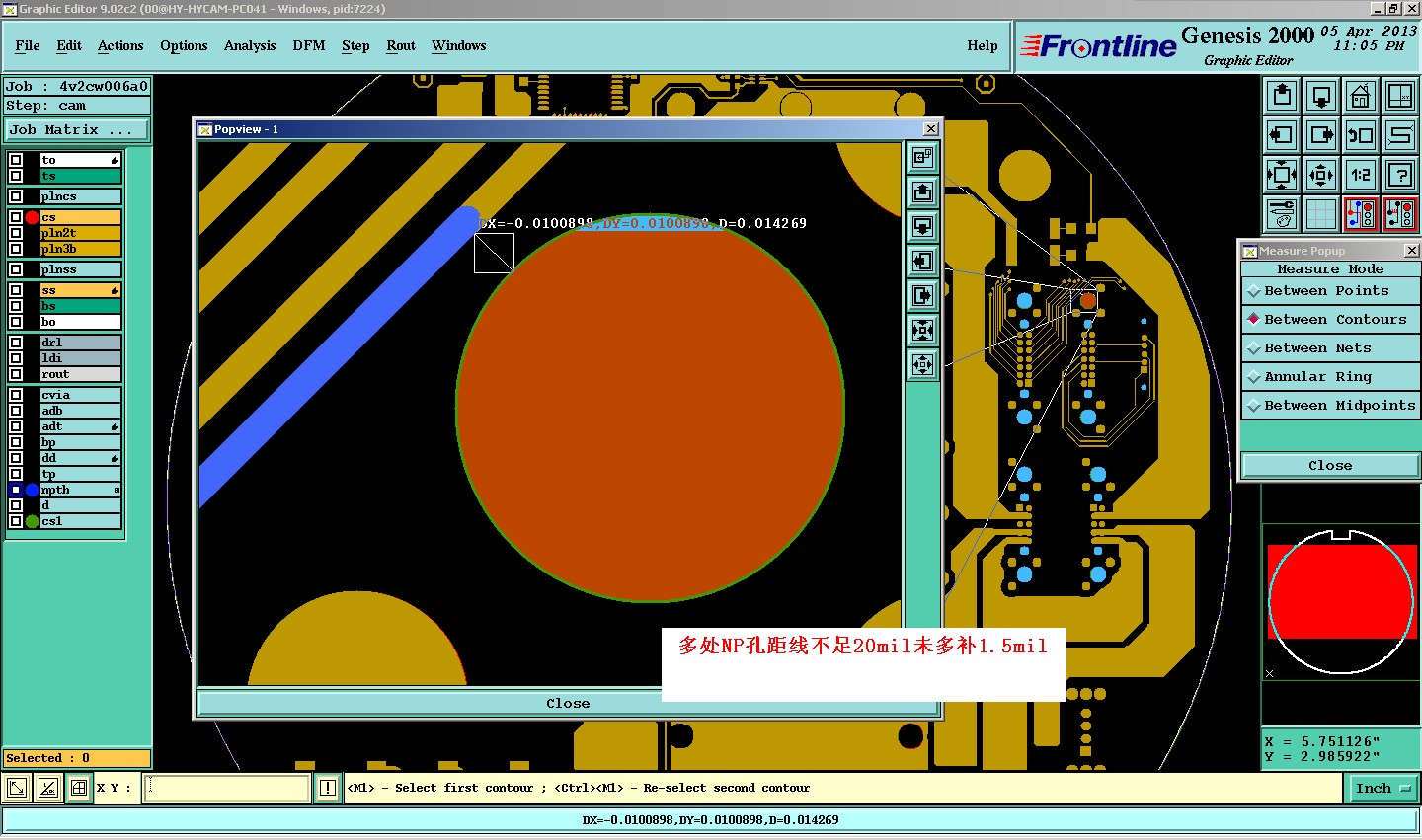Click the Job Matrix button
Image resolution: width=1422 pixels, height=840 pixels.
pyautogui.click(x=77, y=130)
